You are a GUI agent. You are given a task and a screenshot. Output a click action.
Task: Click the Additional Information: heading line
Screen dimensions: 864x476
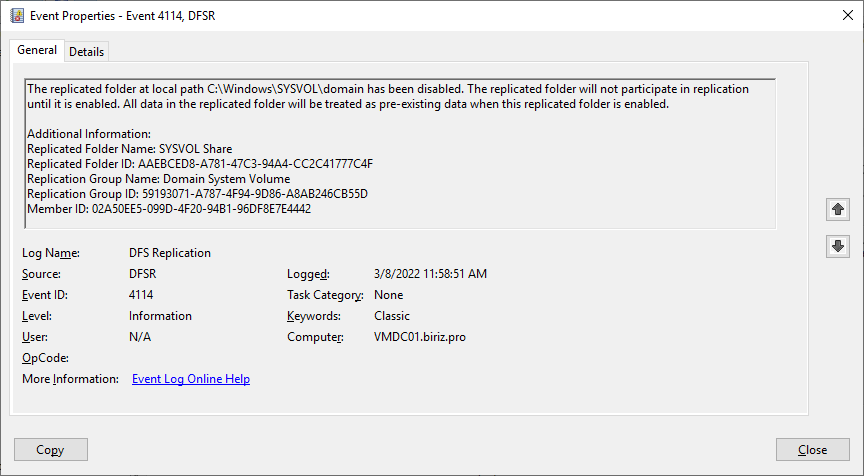click(89, 134)
